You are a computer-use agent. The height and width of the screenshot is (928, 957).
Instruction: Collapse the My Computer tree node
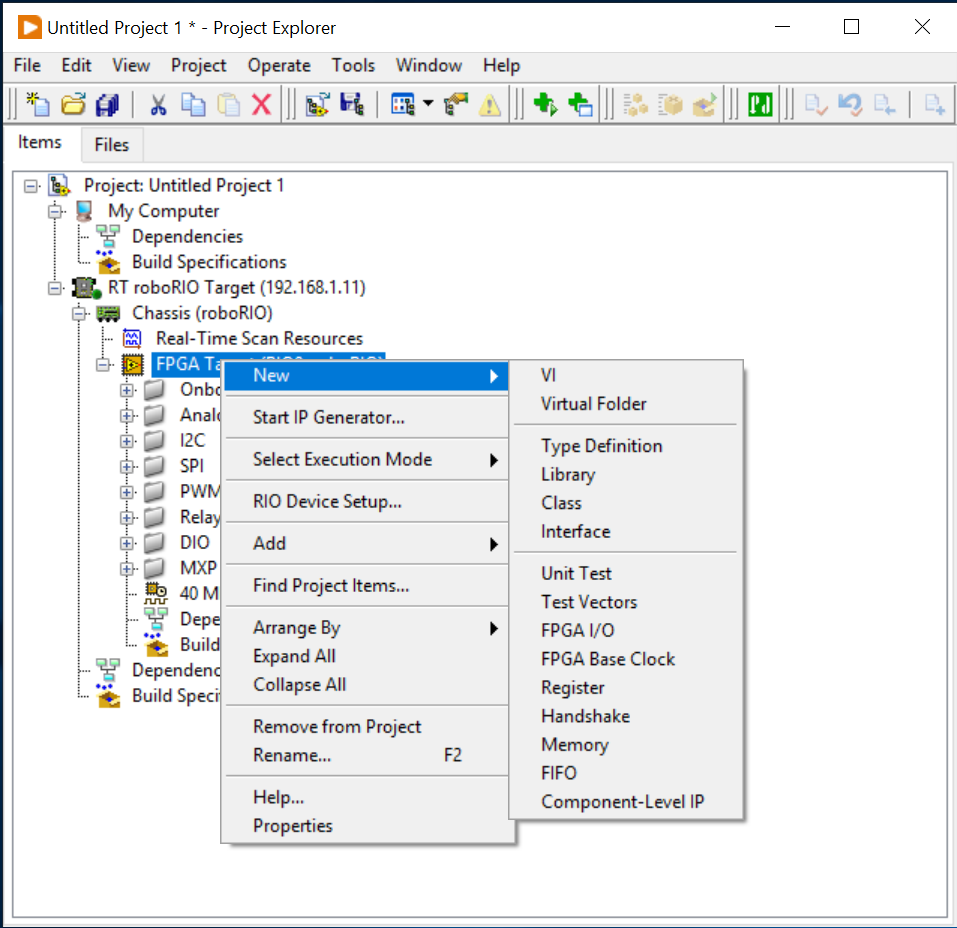pos(57,211)
